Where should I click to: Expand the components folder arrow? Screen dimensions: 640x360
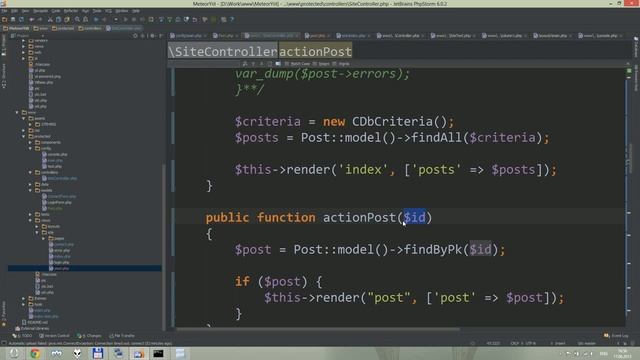coord(30,142)
